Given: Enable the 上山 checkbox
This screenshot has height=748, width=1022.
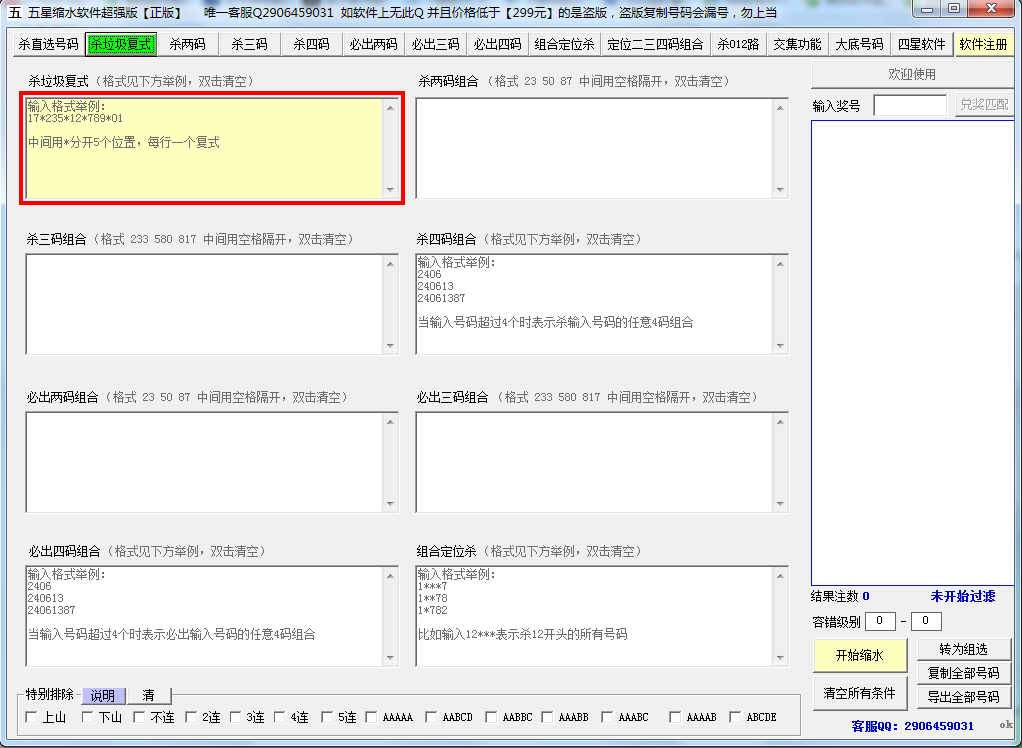Looking at the screenshot, I should tap(31, 717).
